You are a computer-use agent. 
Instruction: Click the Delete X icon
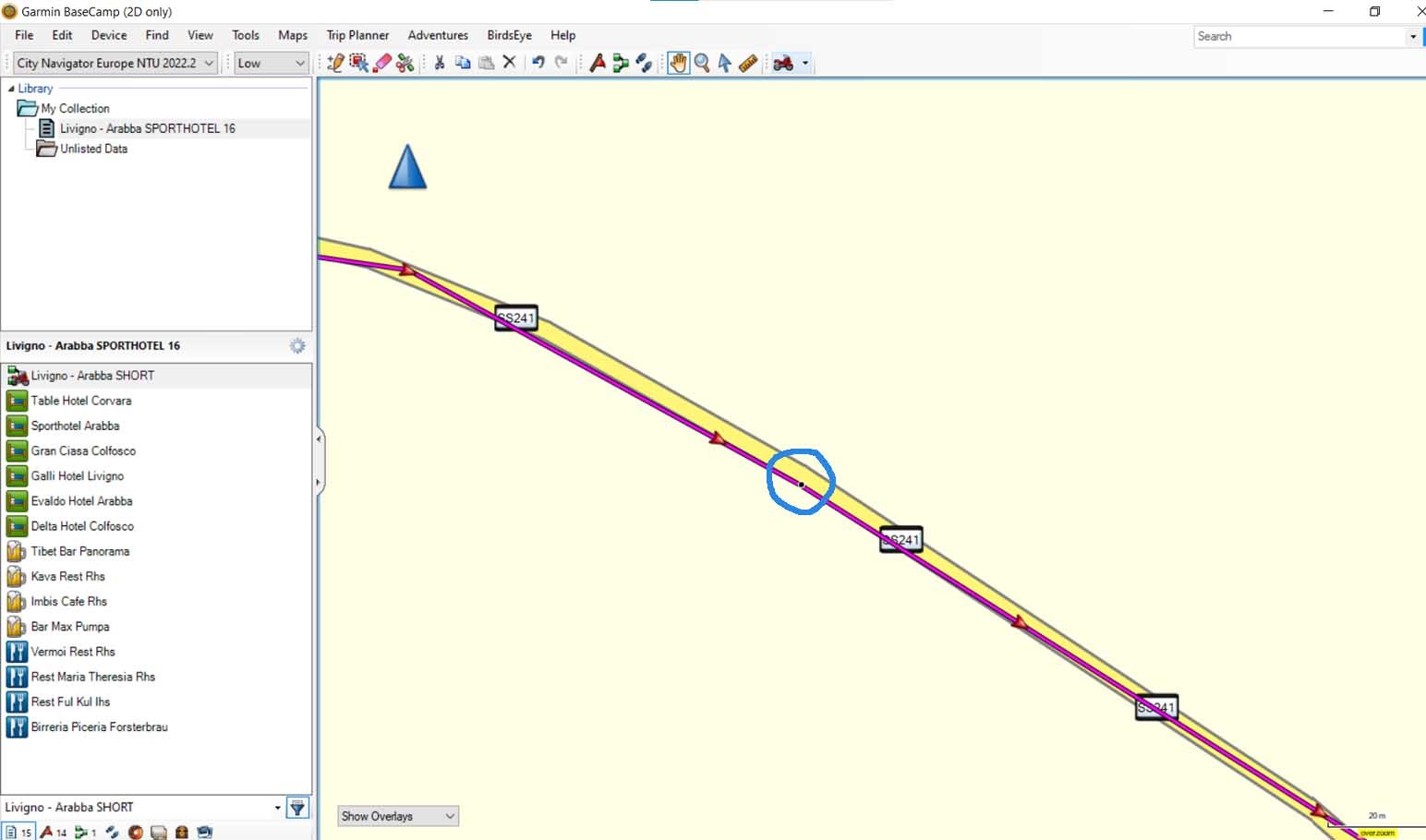(509, 63)
